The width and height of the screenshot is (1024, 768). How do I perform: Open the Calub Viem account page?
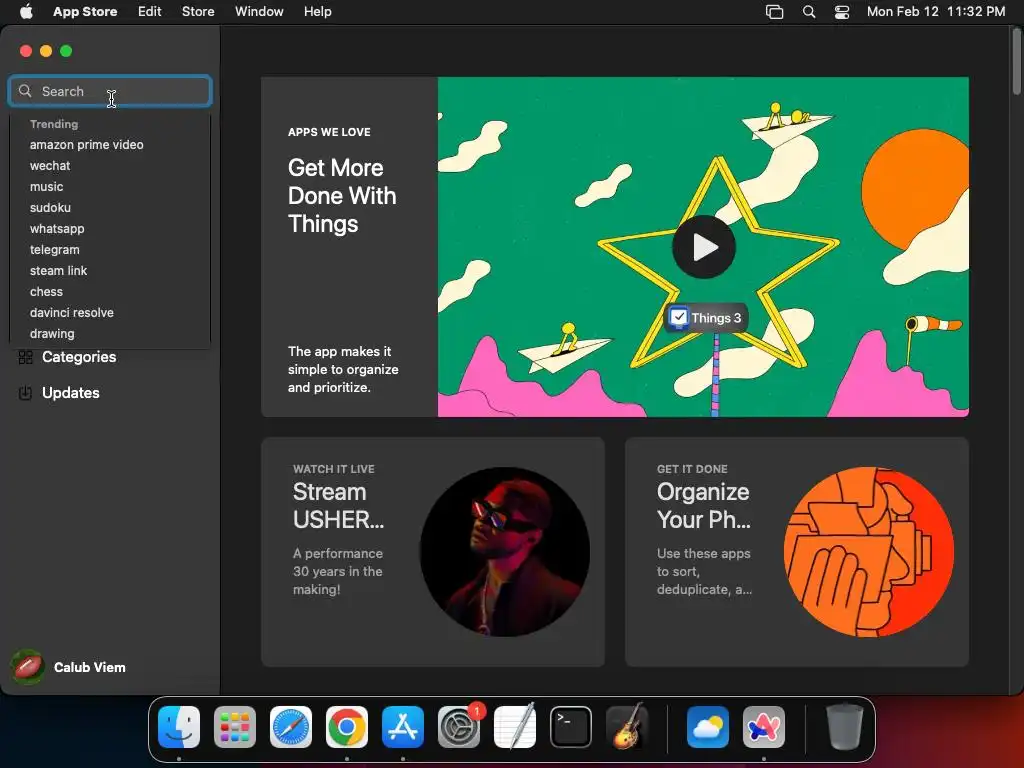tap(89, 667)
